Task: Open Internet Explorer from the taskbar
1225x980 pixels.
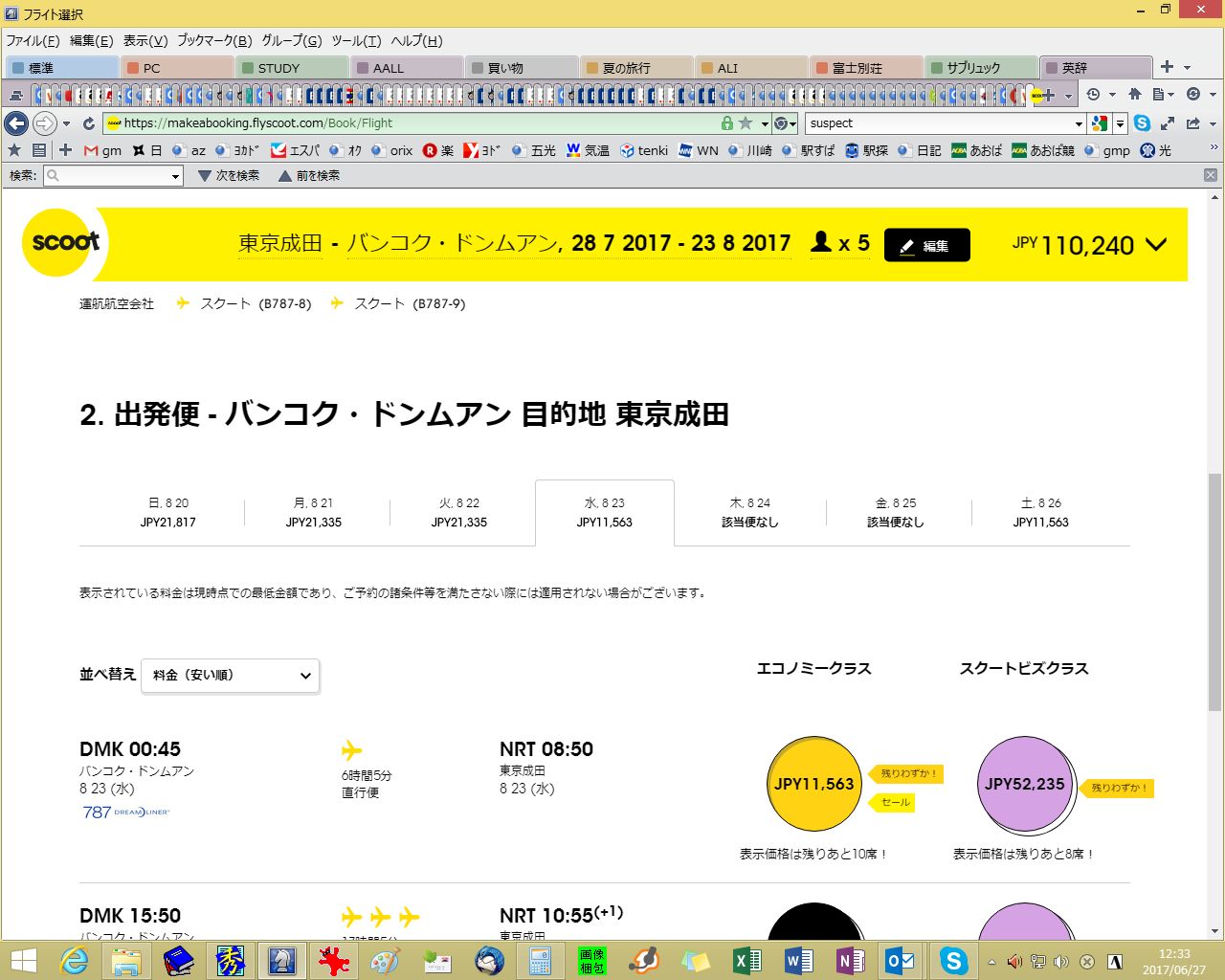Action: coord(74,960)
